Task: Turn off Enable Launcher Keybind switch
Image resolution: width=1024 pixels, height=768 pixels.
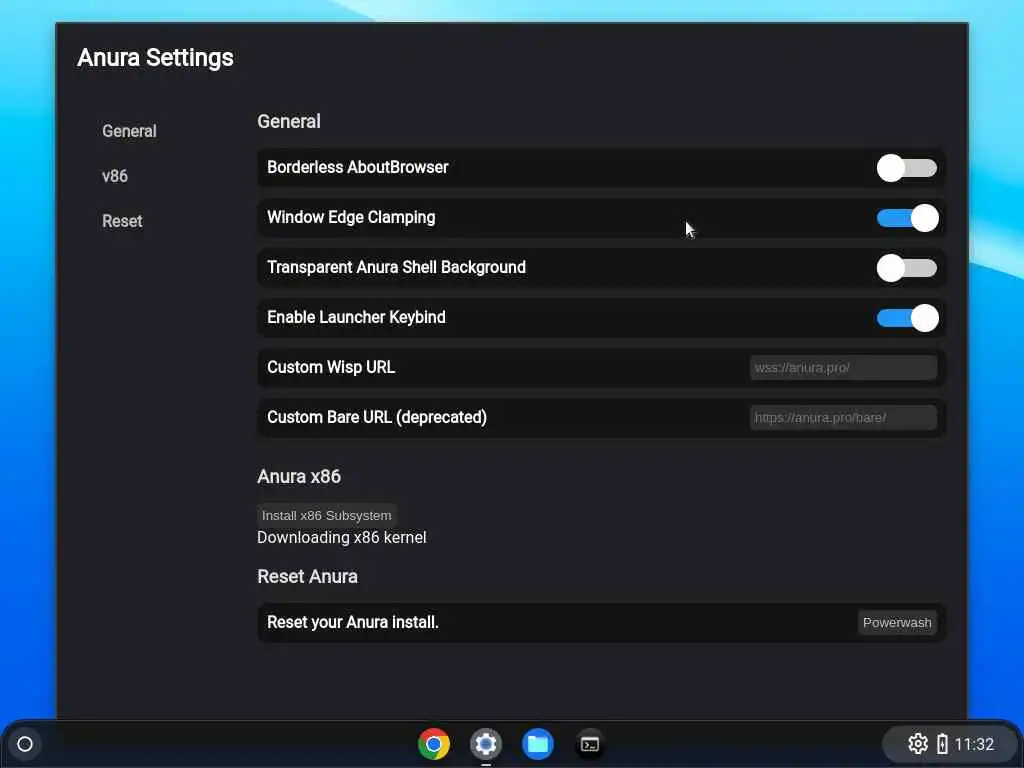Action: tap(907, 318)
